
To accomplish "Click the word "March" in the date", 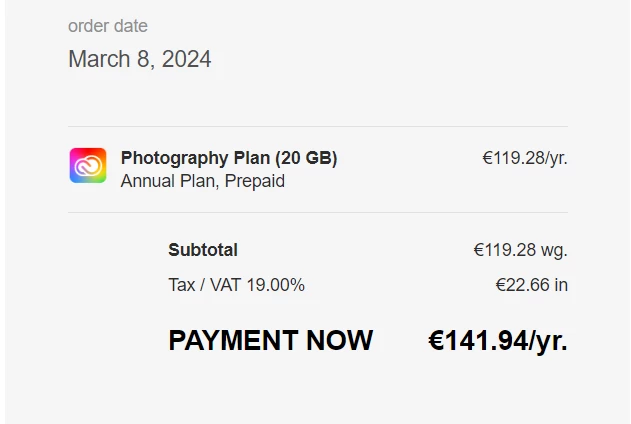I will click(x=99, y=59).
